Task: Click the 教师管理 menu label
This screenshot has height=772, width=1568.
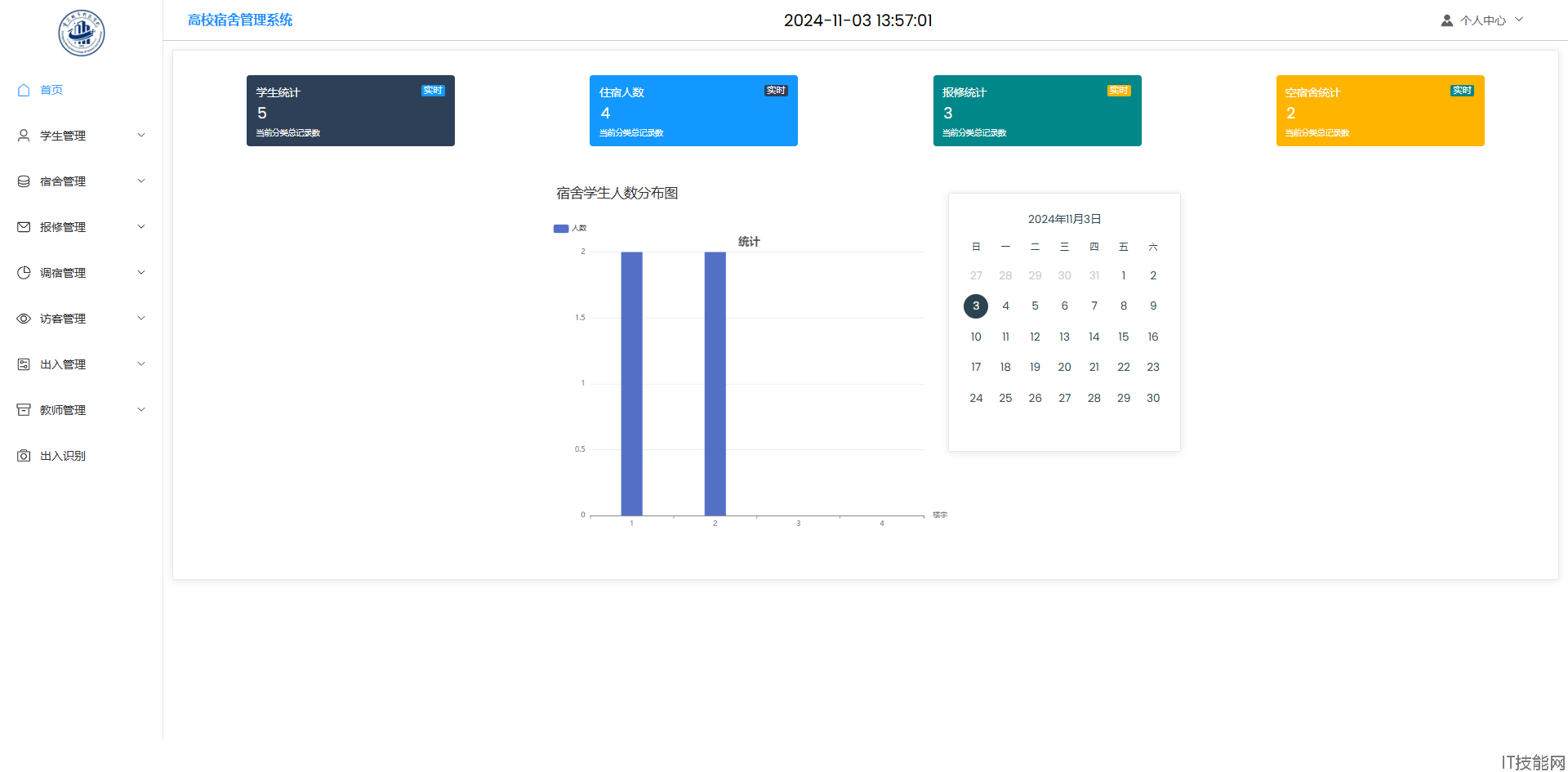Action: point(63,410)
